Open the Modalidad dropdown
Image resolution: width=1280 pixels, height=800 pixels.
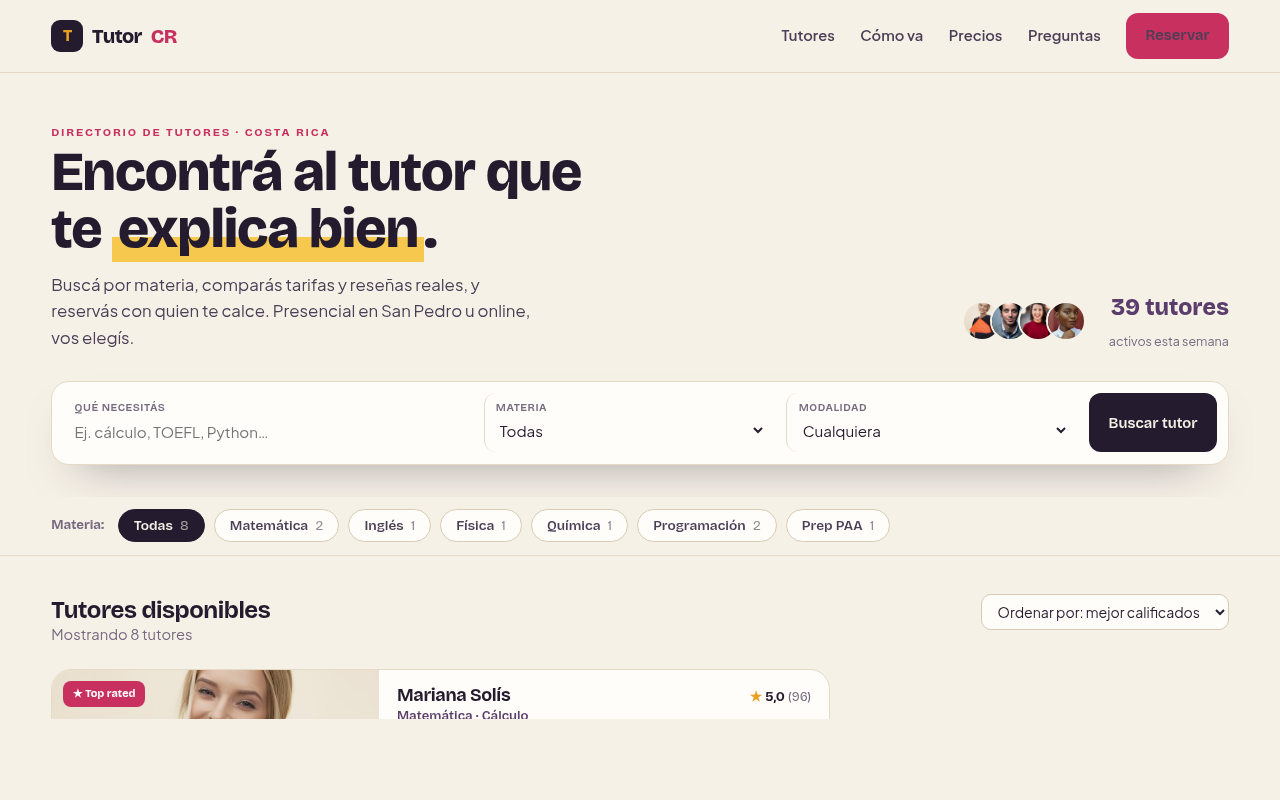coord(933,431)
